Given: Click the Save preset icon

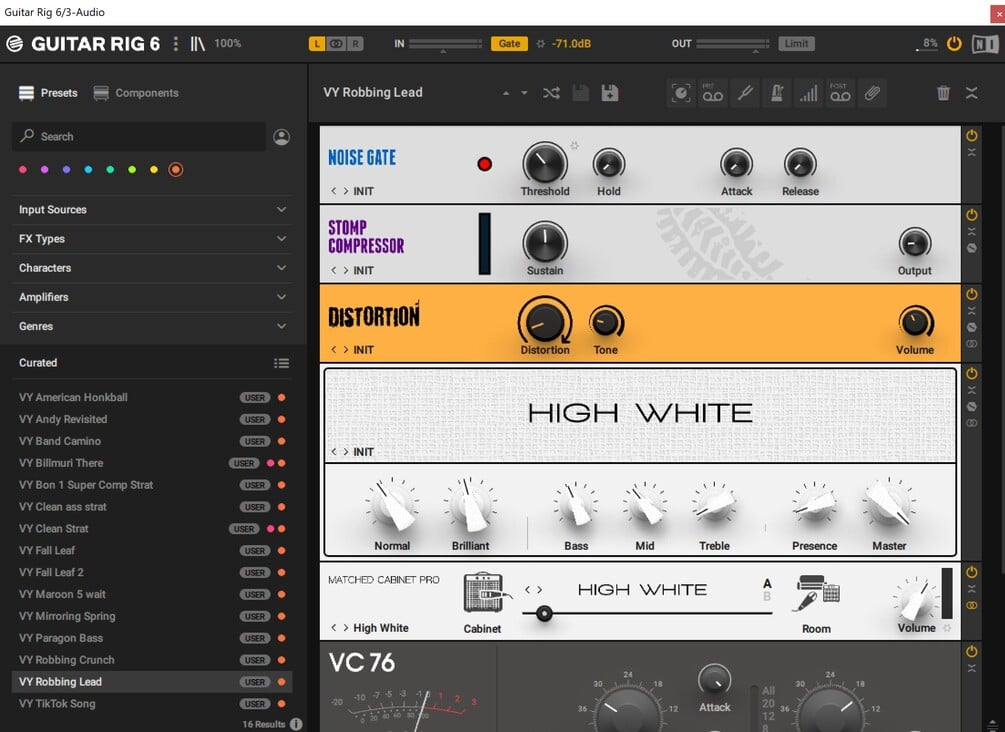Looking at the screenshot, I should click(581, 93).
